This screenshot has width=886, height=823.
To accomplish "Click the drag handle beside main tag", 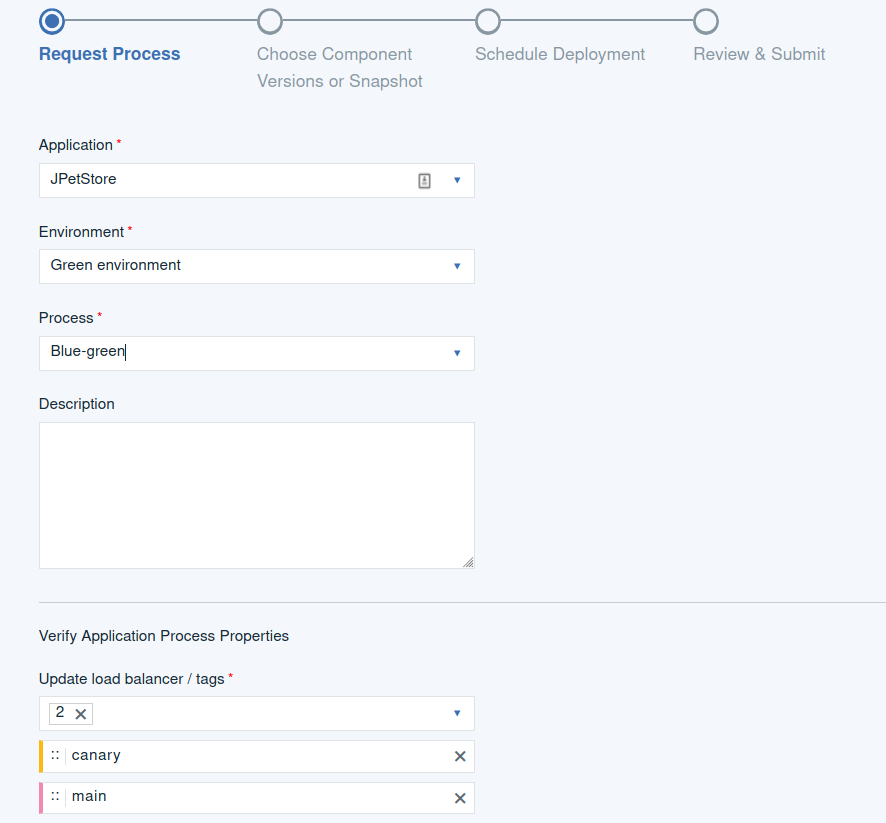I will point(57,797).
